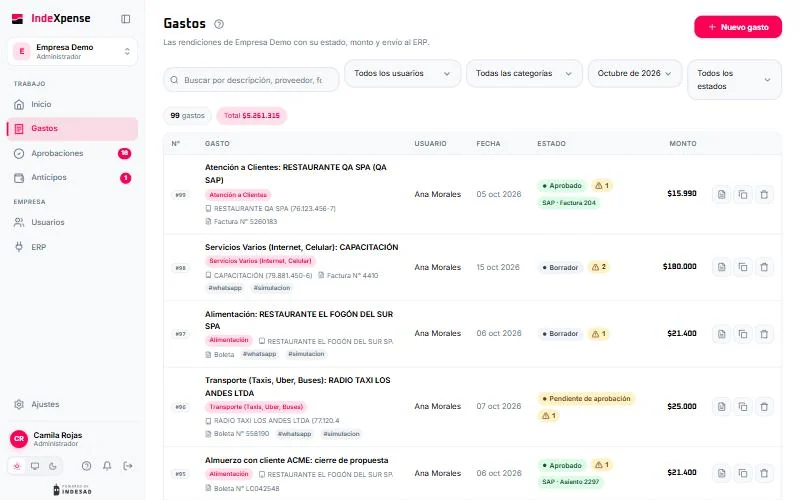Viewport: 800px width, 500px height.
Task: Collapse the sidebar with the panel icon
Action: pos(126,19)
